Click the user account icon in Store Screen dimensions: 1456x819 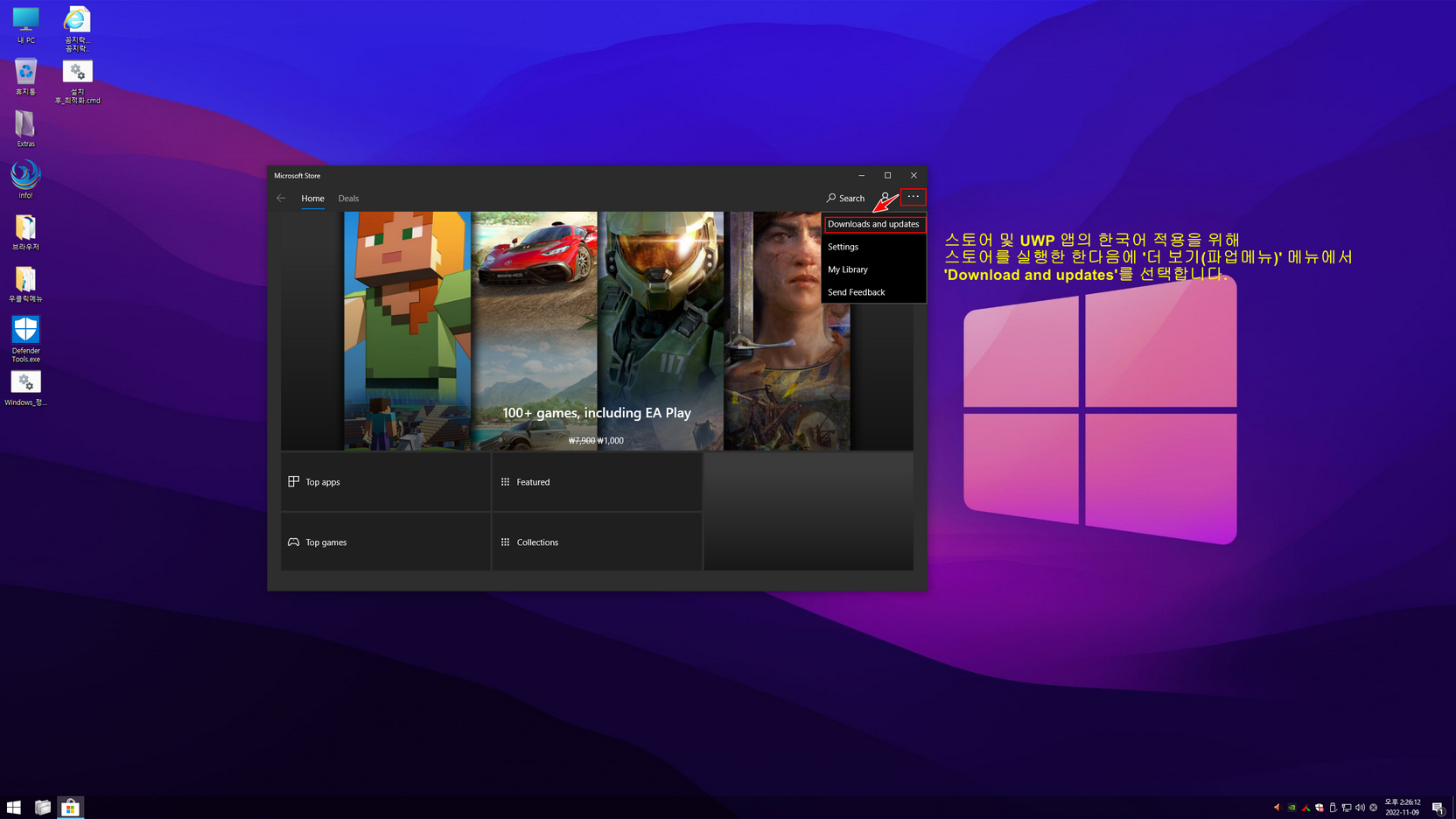pyautogui.click(x=885, y=198)
